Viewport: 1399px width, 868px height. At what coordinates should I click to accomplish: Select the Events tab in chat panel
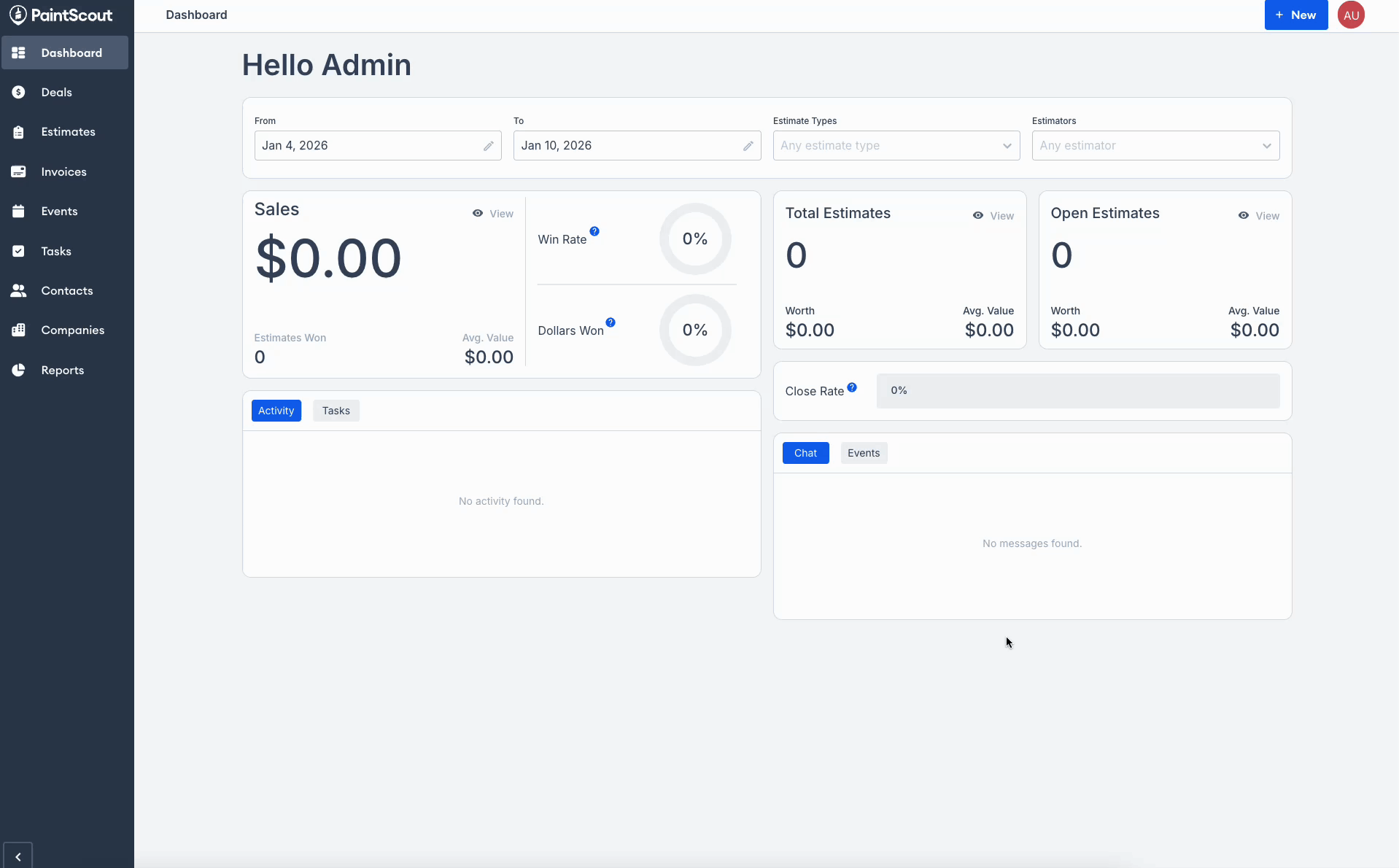point(864,453)
